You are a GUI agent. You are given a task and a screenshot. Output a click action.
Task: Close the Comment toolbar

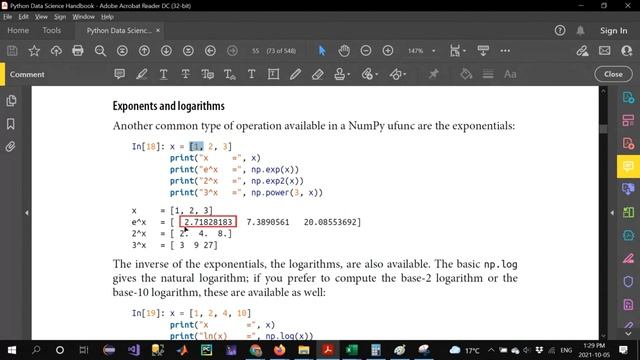613,74
